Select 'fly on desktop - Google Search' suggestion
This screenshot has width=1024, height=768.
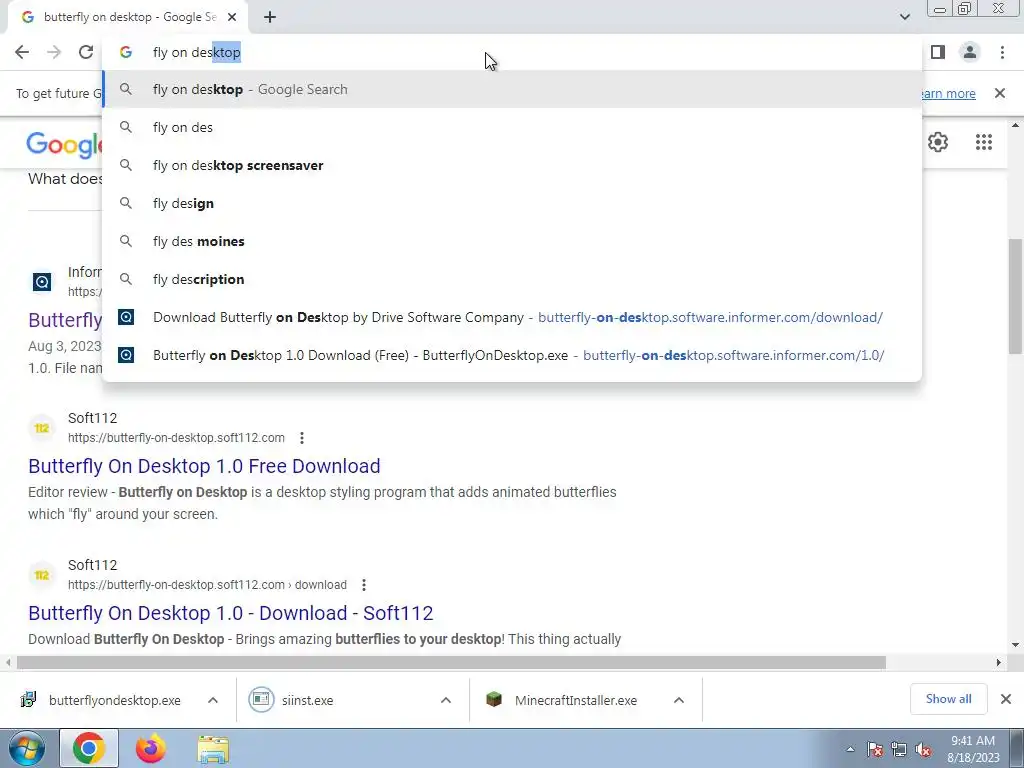coord(512,89)
